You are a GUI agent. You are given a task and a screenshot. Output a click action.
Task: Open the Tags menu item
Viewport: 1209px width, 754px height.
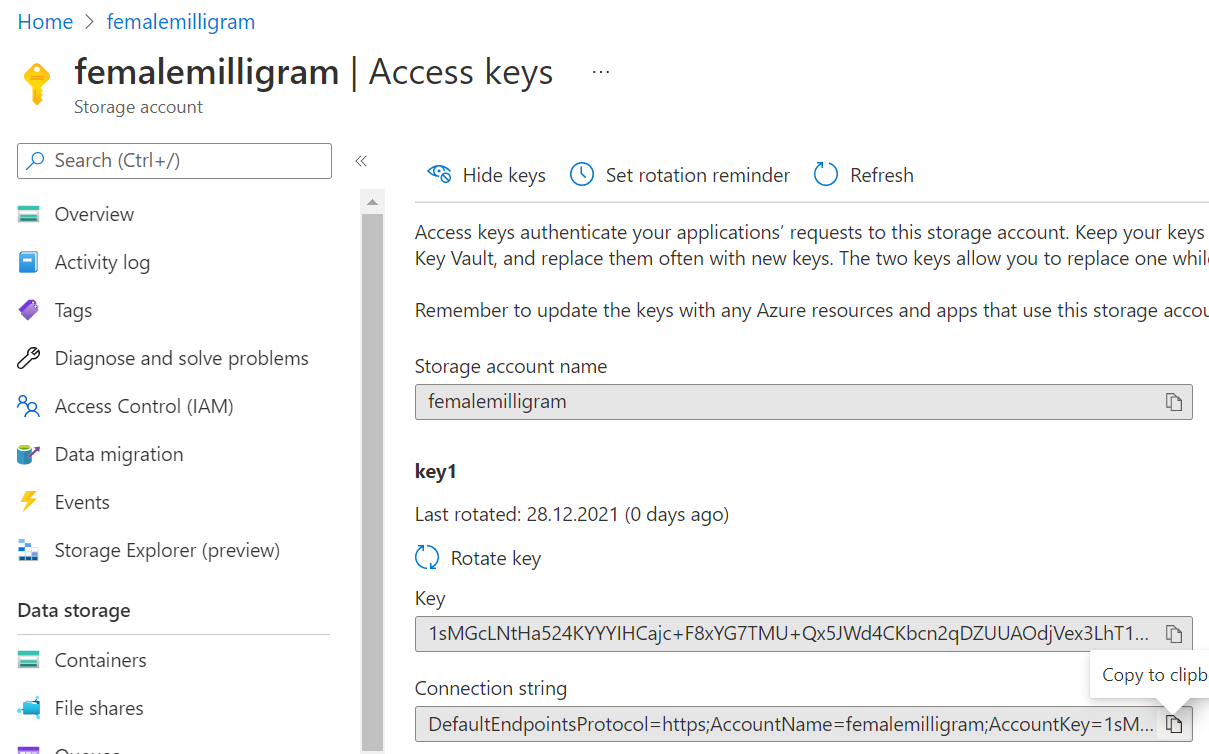(x=70, y=309)
